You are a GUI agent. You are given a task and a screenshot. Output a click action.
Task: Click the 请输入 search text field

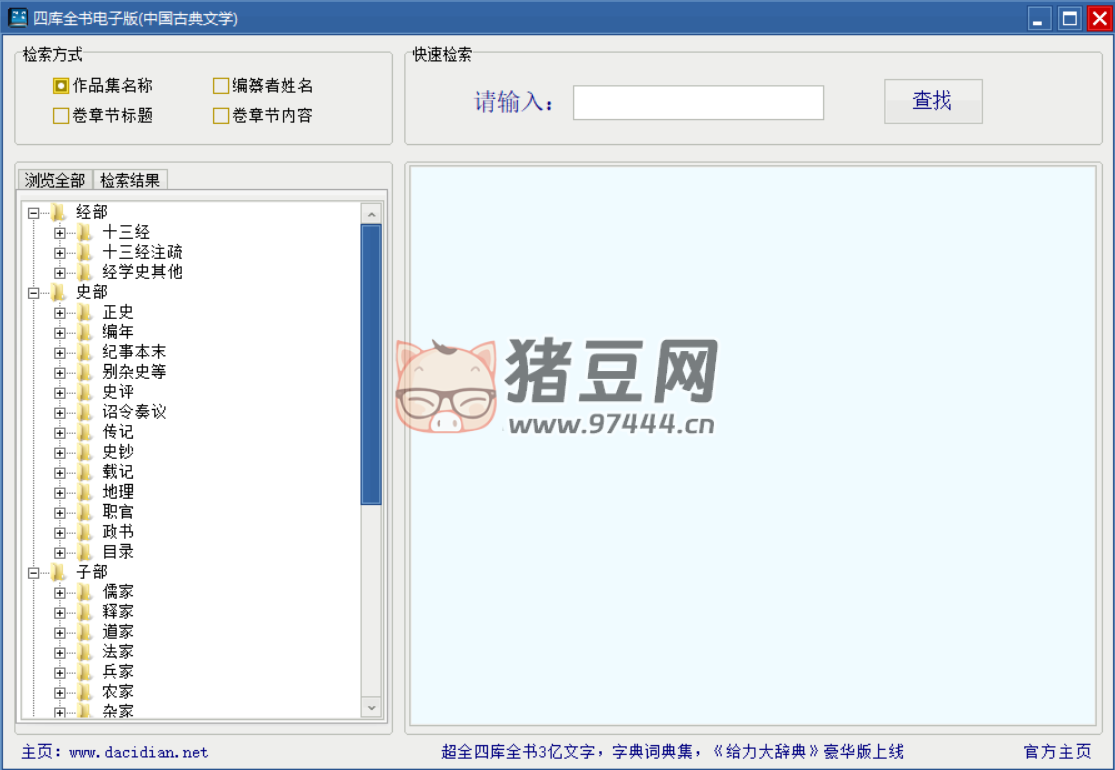(698, 102)
